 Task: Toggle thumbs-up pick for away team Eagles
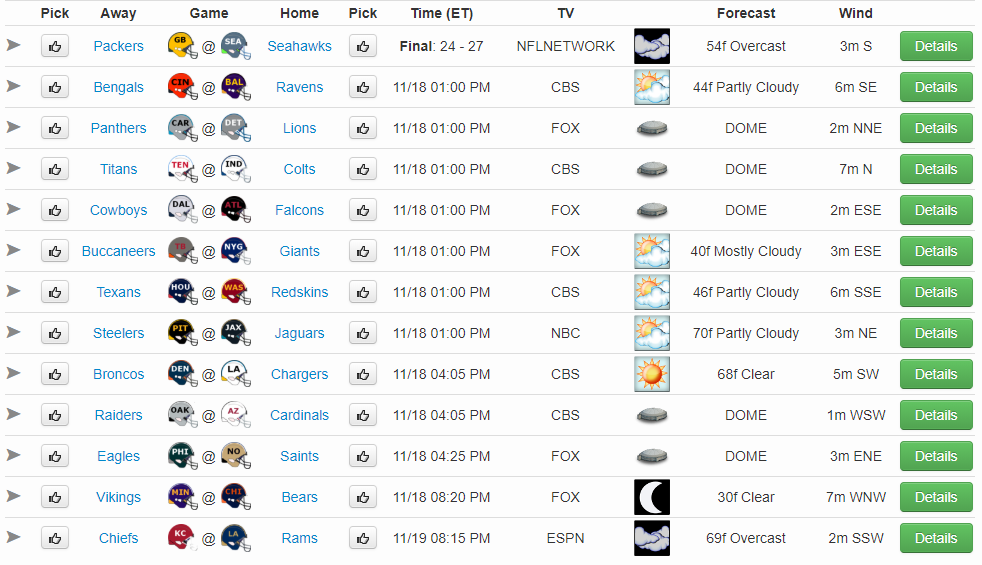(x=55, y=456)
